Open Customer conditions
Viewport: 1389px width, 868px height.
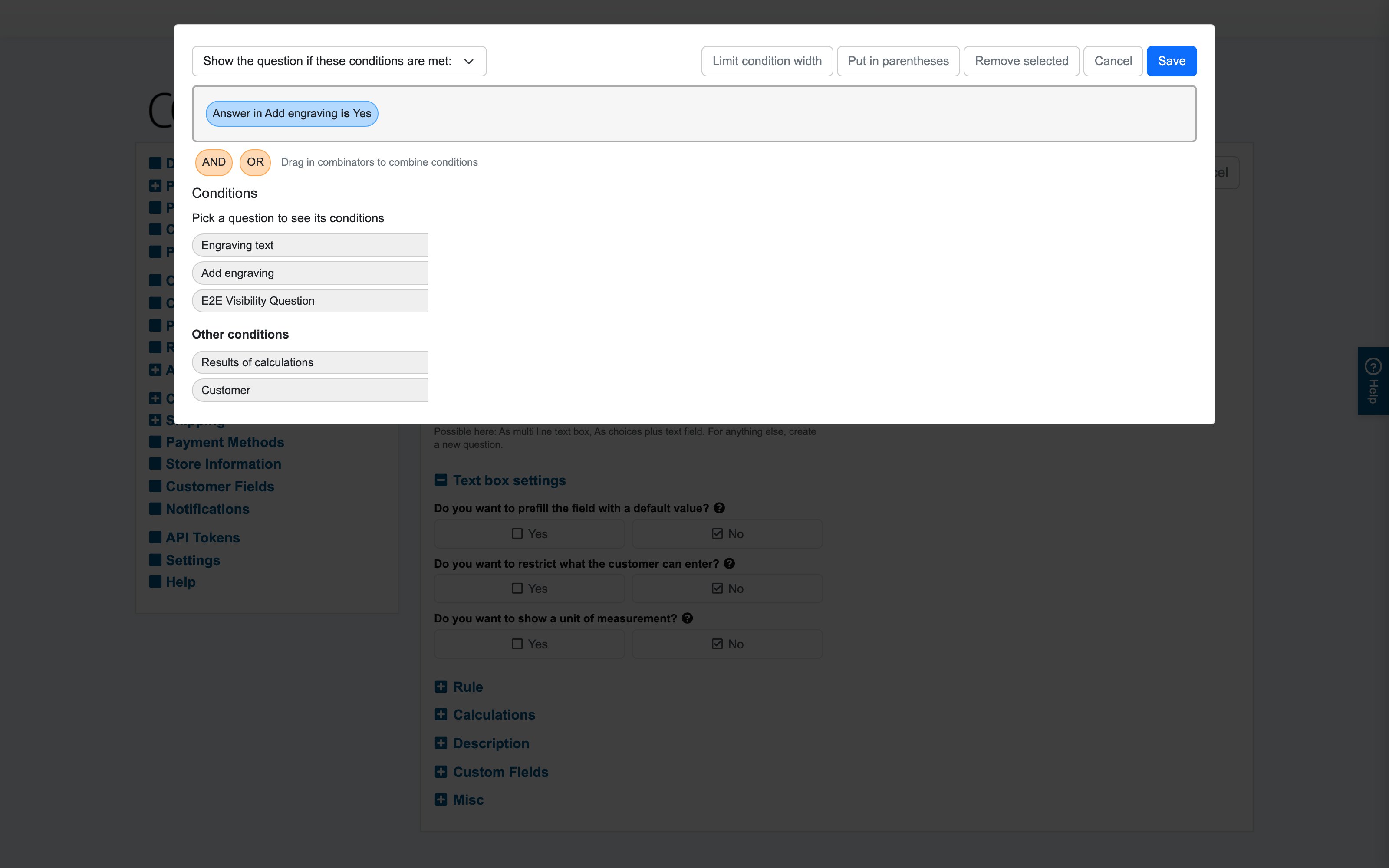pyautogui.click(x=310, y=390)
